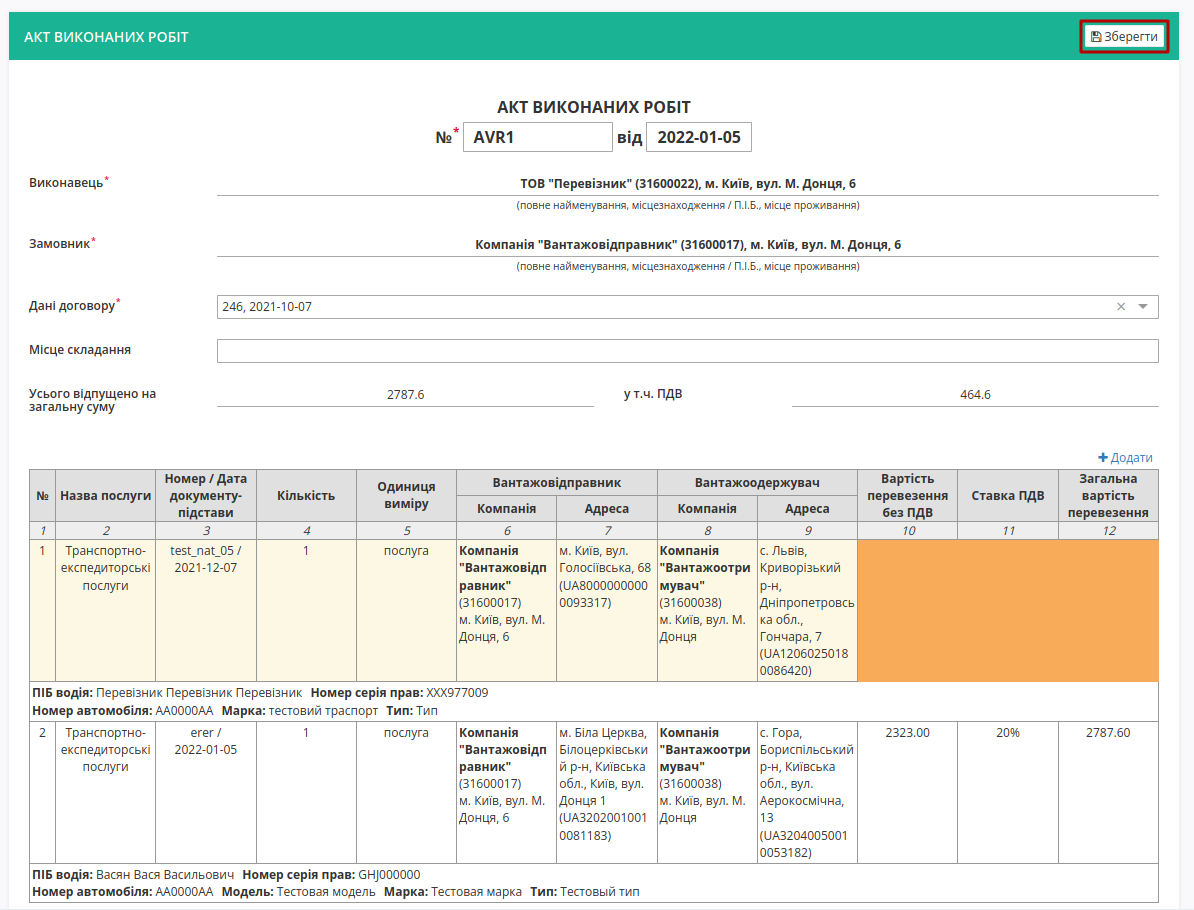Clear the Дані договору selection with X

pos(1121,307)
